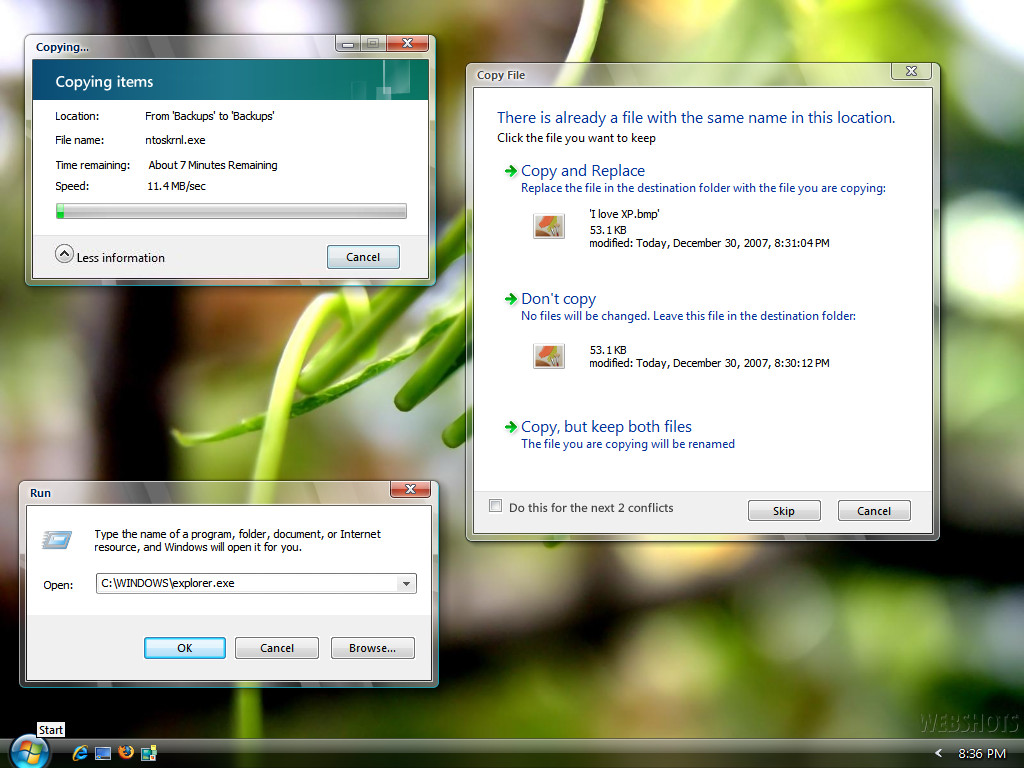
Task: Click the green arrow beside Copy and Replace
Action: click(509, 171)
